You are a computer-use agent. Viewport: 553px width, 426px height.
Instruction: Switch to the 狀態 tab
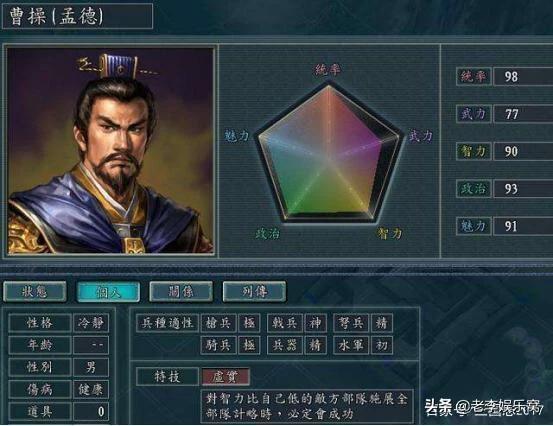click(35, 292)
